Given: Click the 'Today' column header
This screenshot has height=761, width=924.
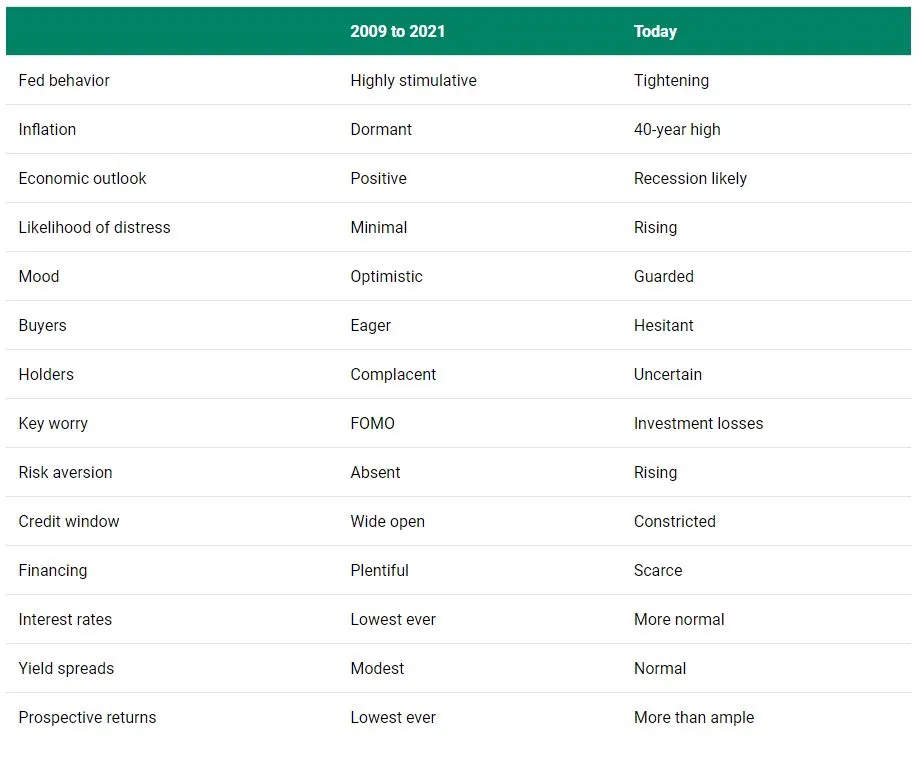Looking at the screenshot, I should tap(655, 31).
